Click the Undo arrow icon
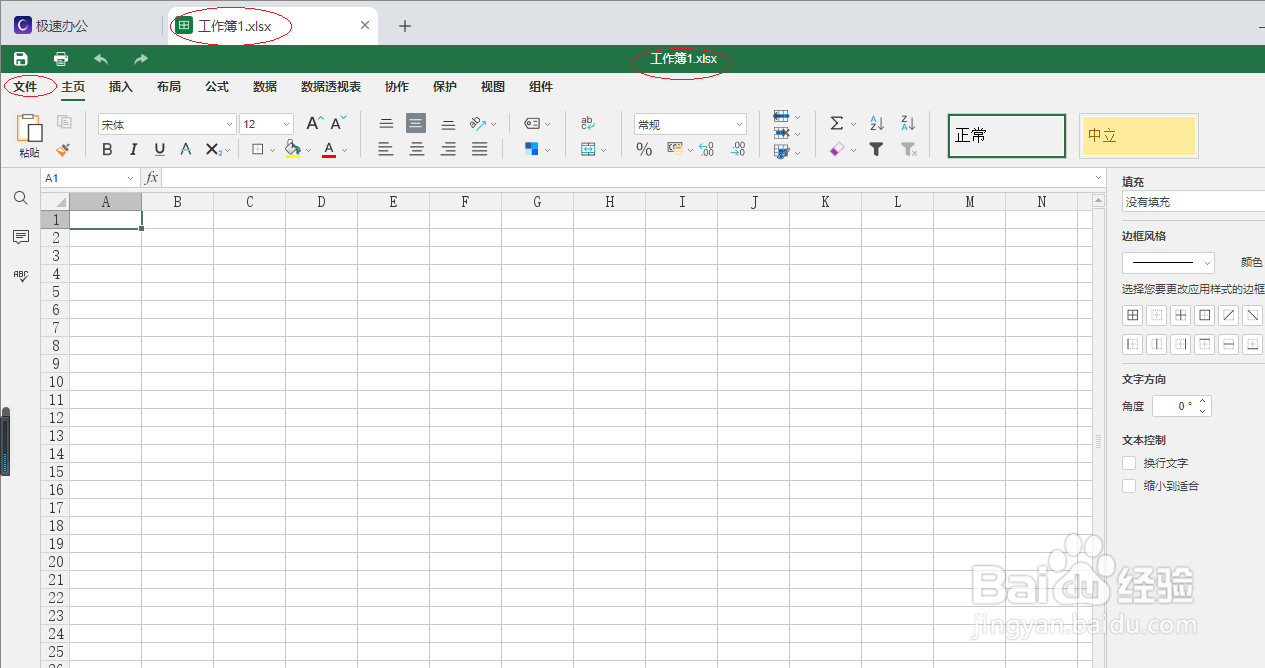Screen dimensions: 1265x668 pyautogui.click(x=99, y=58)
